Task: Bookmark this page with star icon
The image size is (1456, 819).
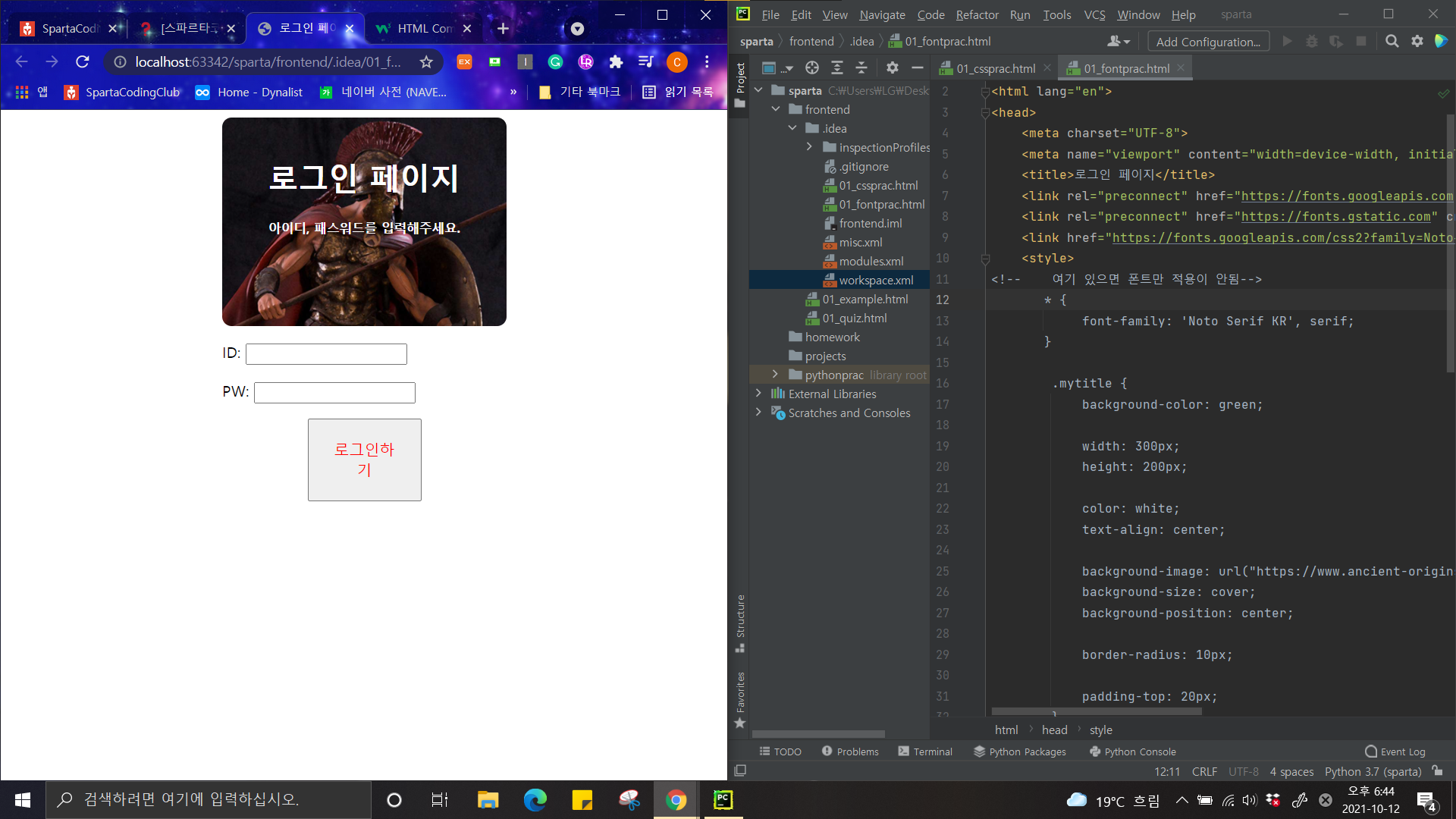Action: pos(426,62)
